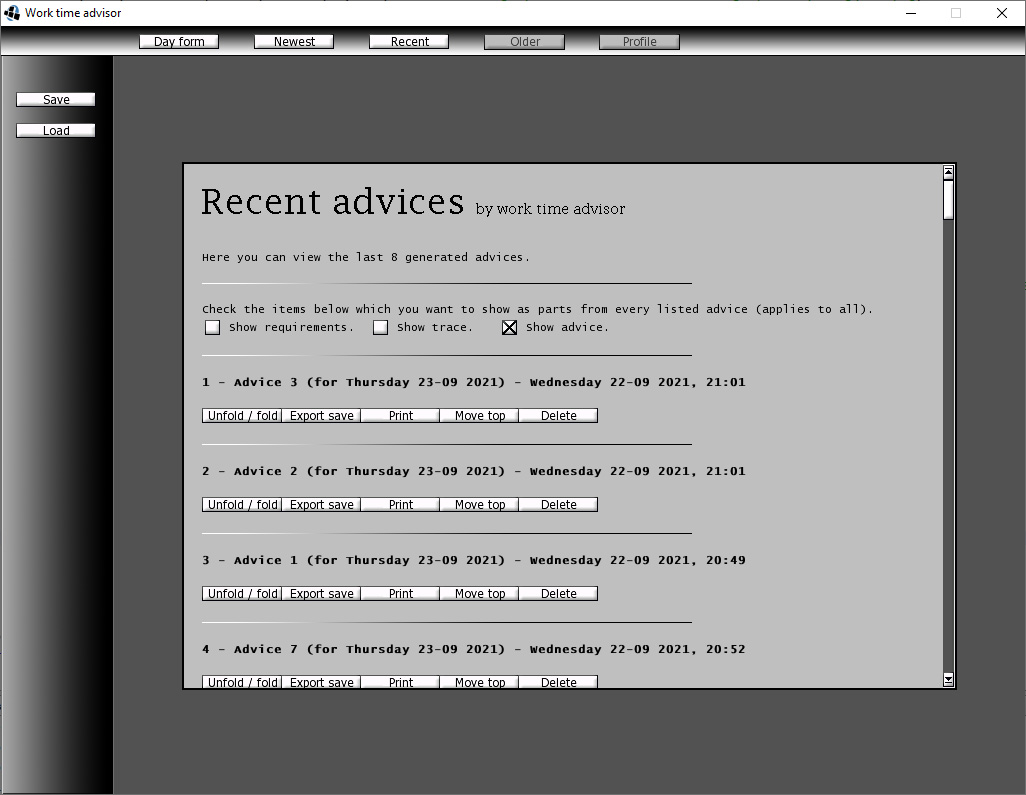Print Advice 3

[x=400, y=415]
